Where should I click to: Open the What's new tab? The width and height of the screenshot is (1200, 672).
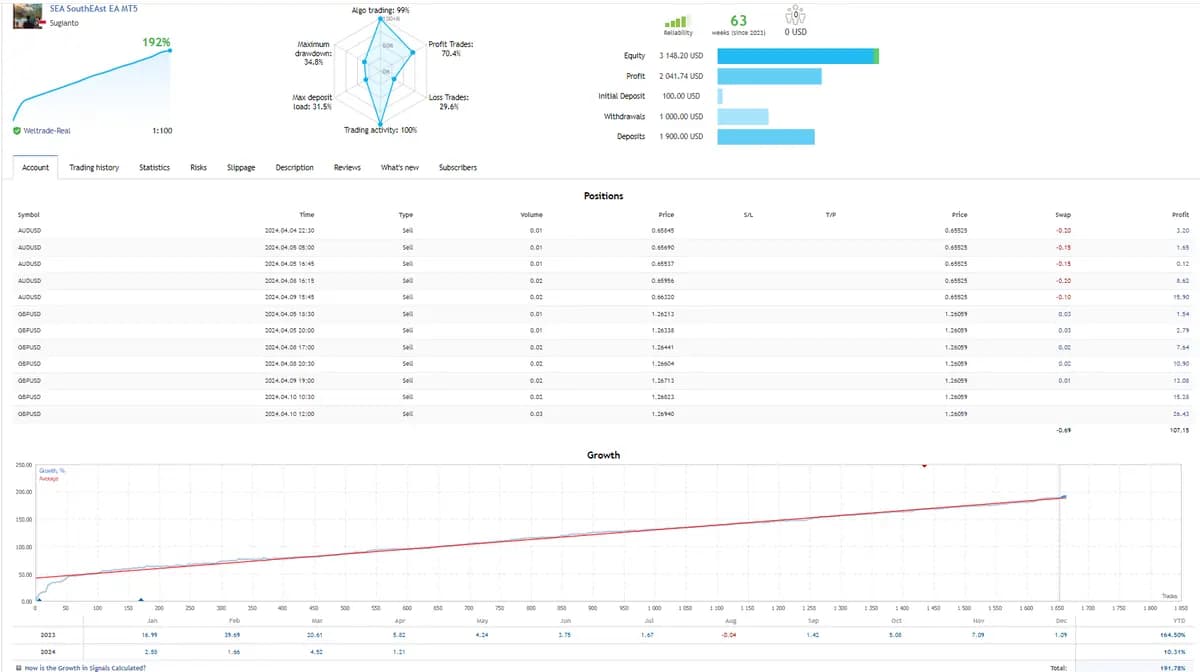coord(399,167)
